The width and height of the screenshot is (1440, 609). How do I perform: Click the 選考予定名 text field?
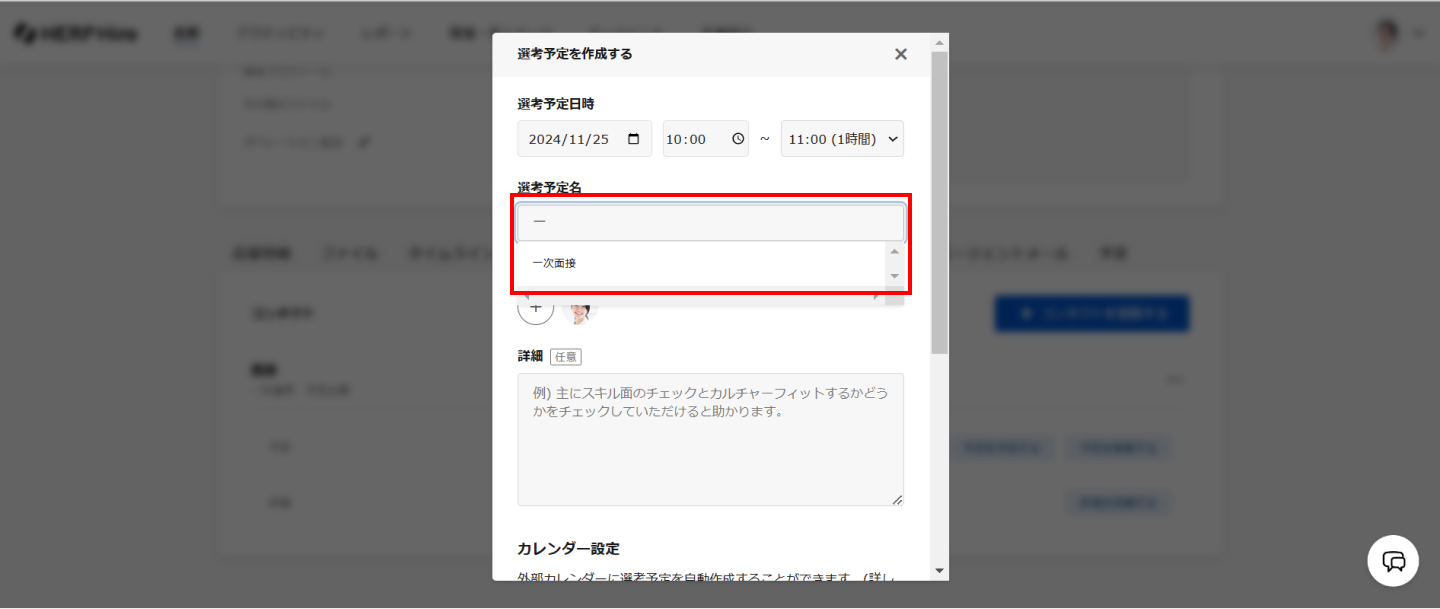point(711,222)
